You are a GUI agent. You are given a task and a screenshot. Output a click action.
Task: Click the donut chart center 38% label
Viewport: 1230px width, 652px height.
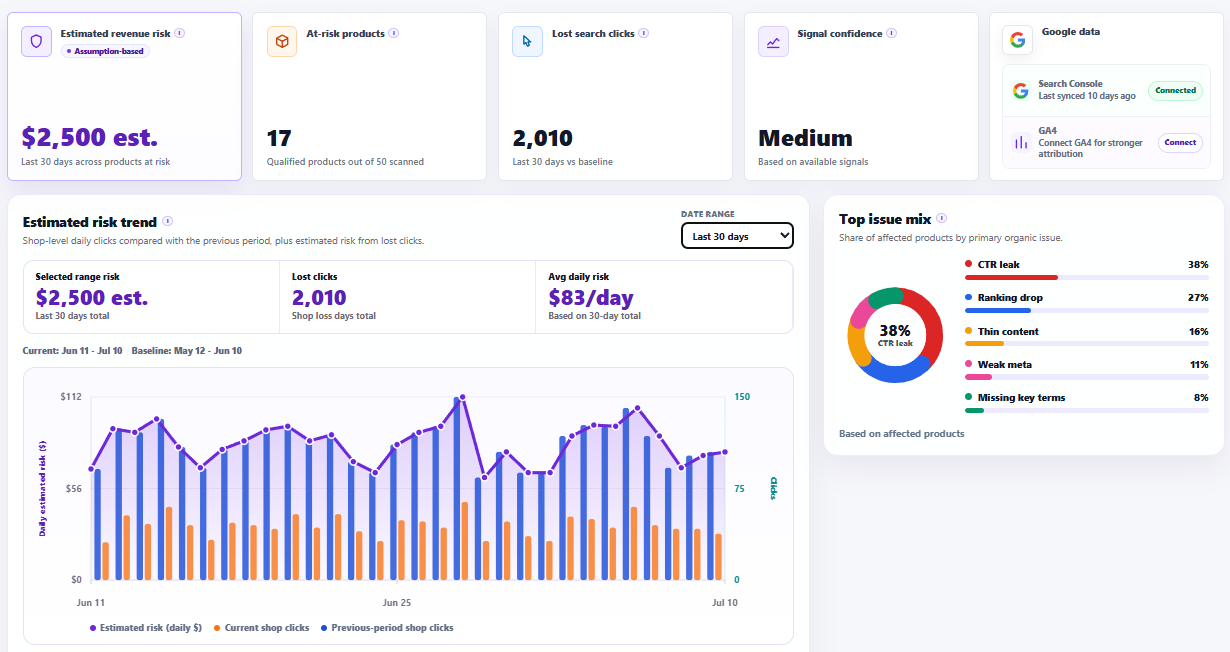tap(895, 329)
